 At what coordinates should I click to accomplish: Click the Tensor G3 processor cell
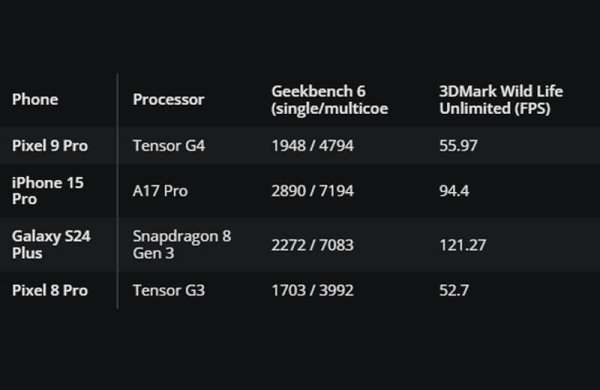coord(169,290)
